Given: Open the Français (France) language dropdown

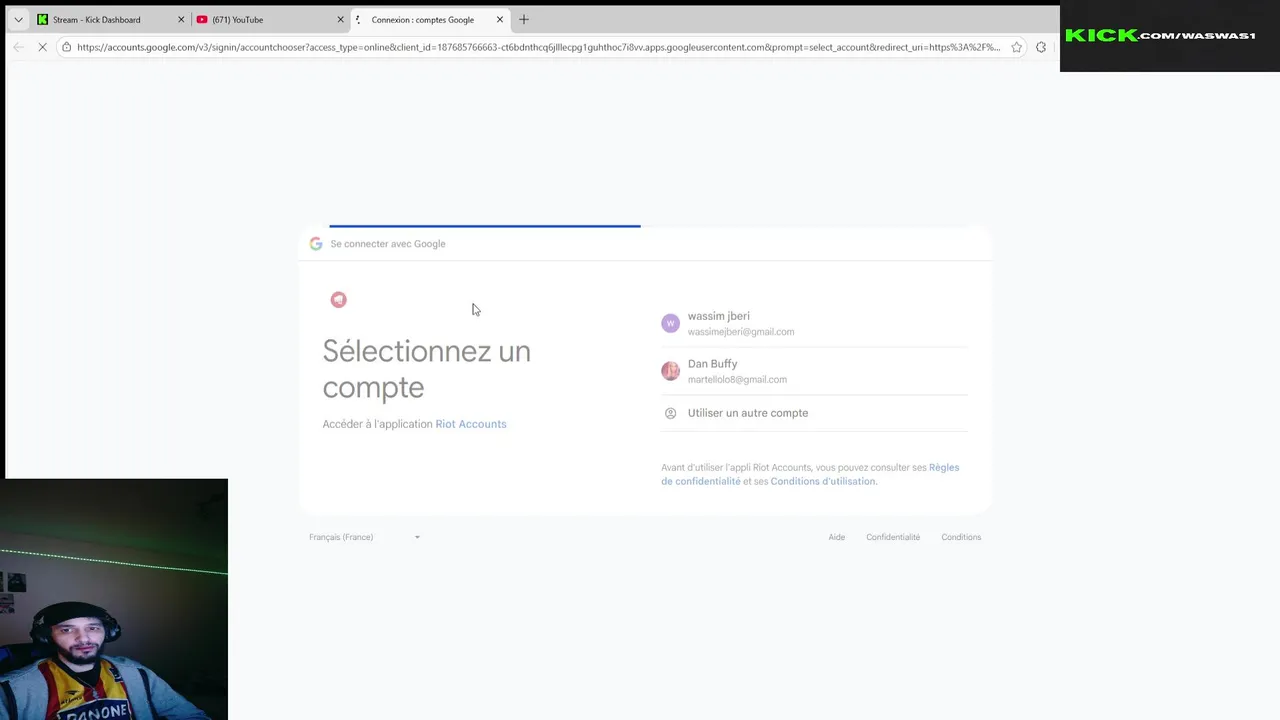Looking at the screenshot, I should (365, 537).
